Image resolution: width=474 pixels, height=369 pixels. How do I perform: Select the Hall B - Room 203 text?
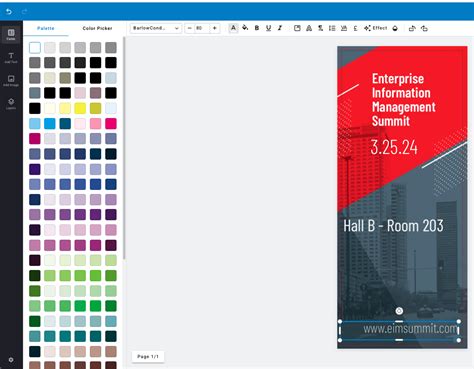(x=393, y=226)
